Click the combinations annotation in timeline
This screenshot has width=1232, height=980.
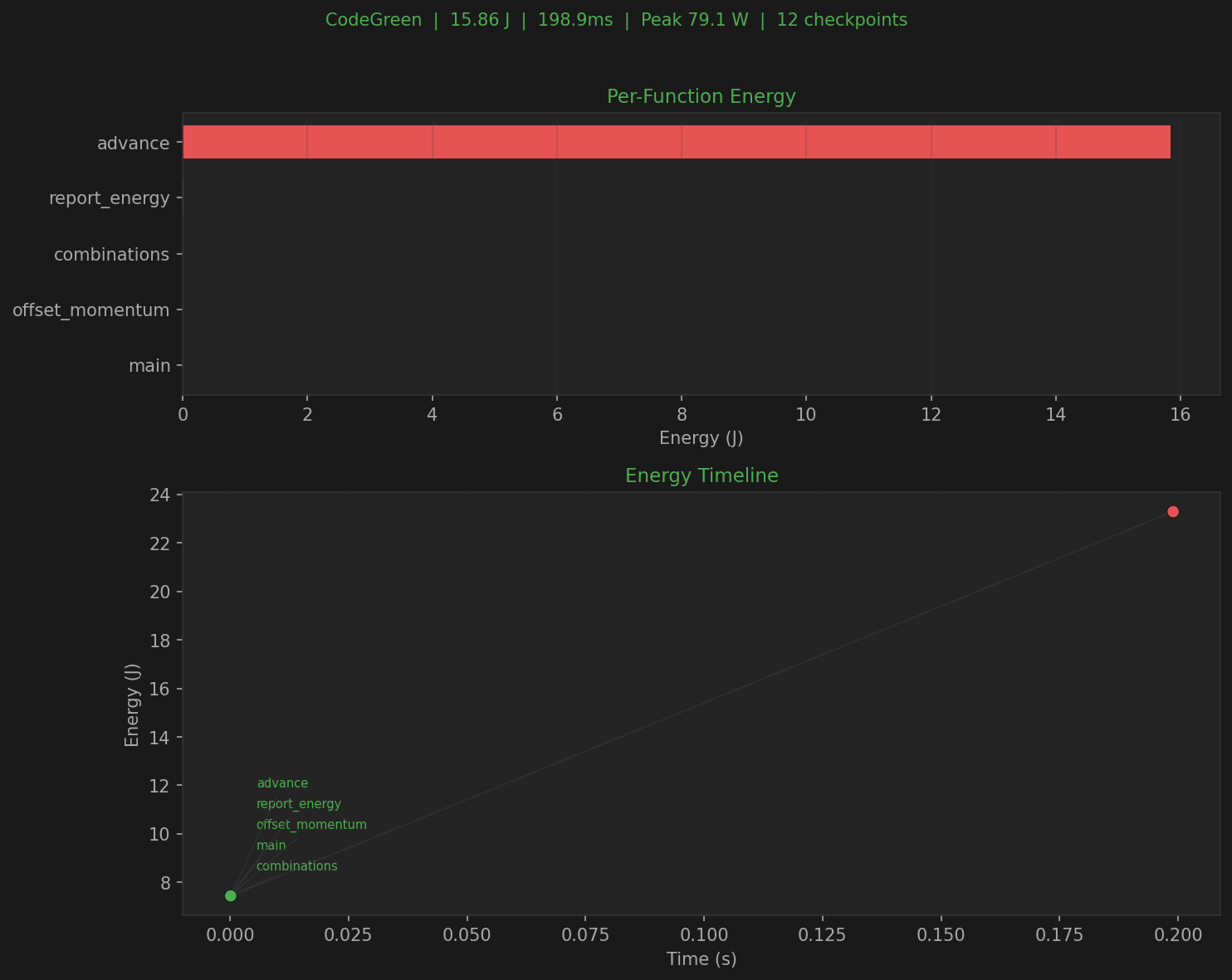[297, 866]
